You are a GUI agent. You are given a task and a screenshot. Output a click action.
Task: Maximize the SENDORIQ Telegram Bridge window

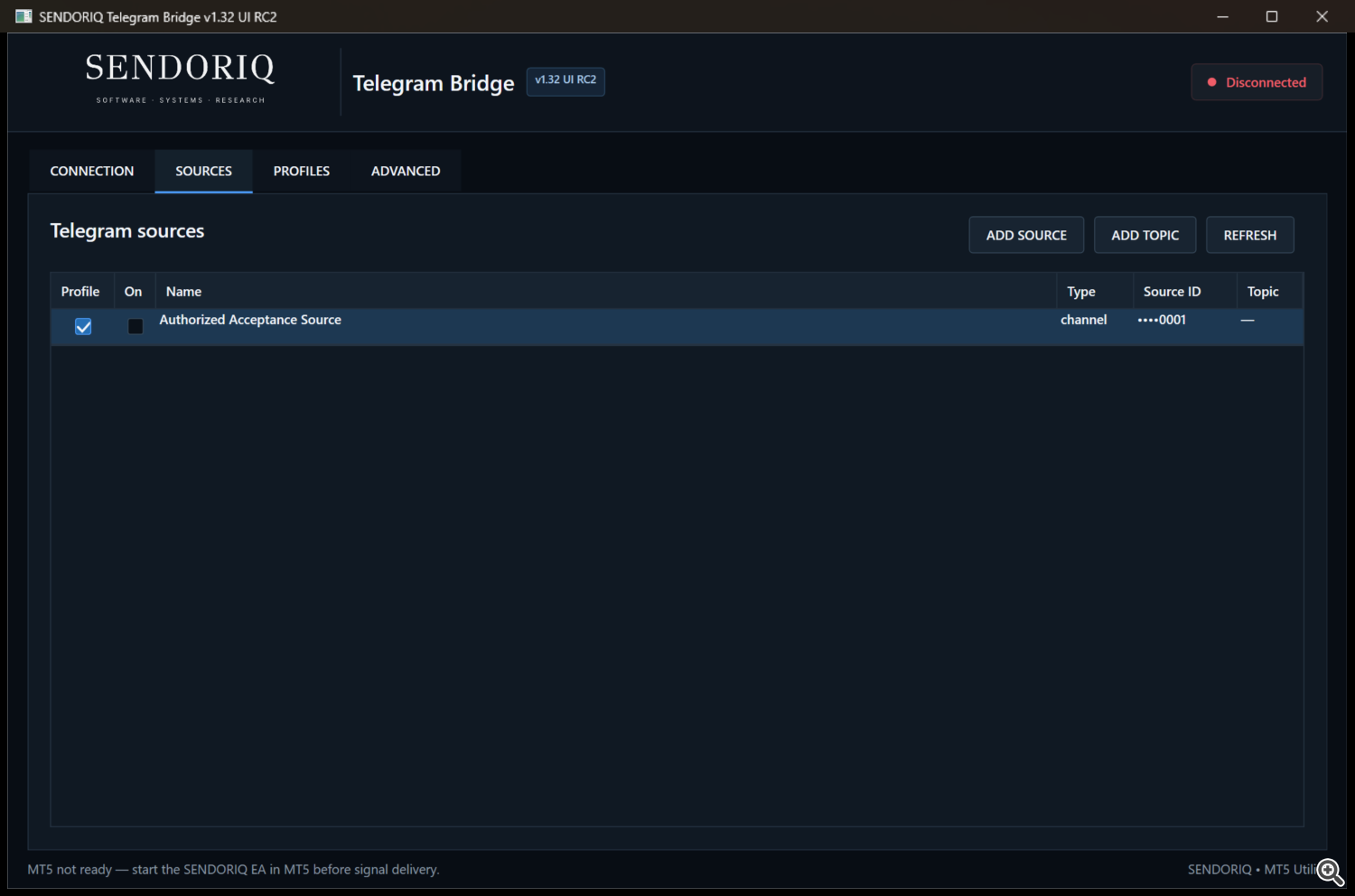[1272, 16]
